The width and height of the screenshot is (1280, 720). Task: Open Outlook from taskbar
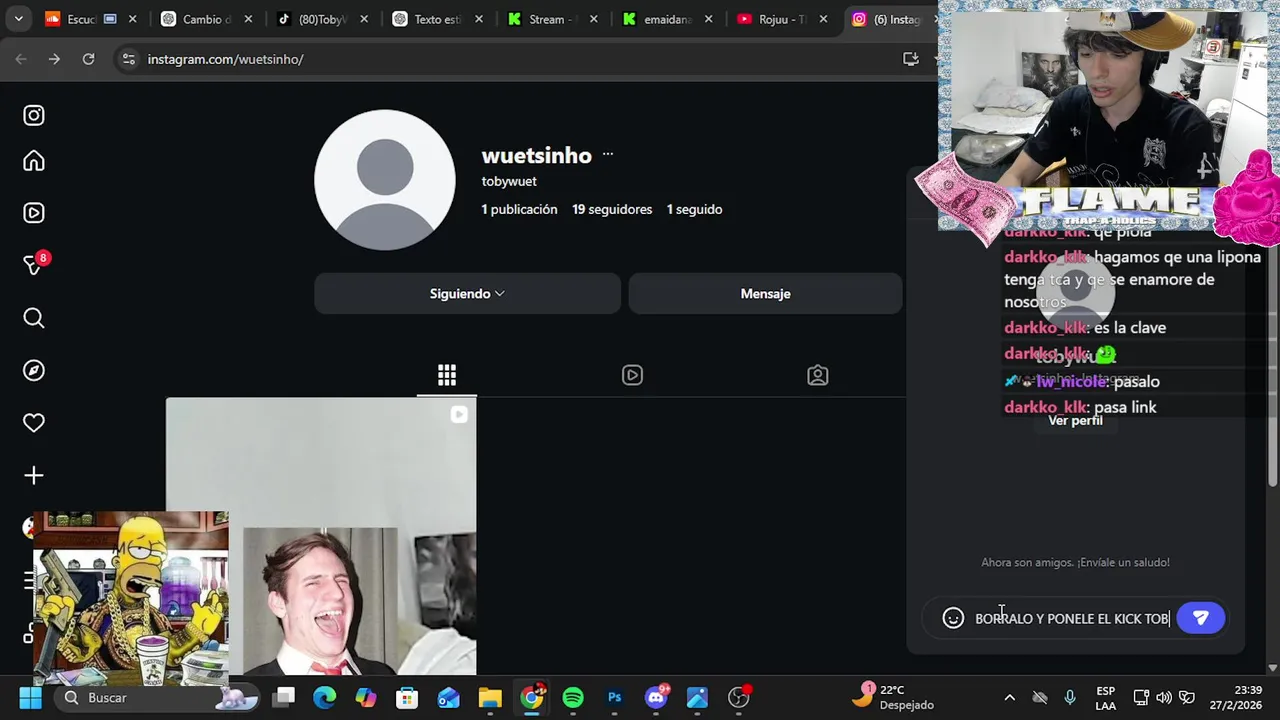pyautogui.click(x=449, y=698)
